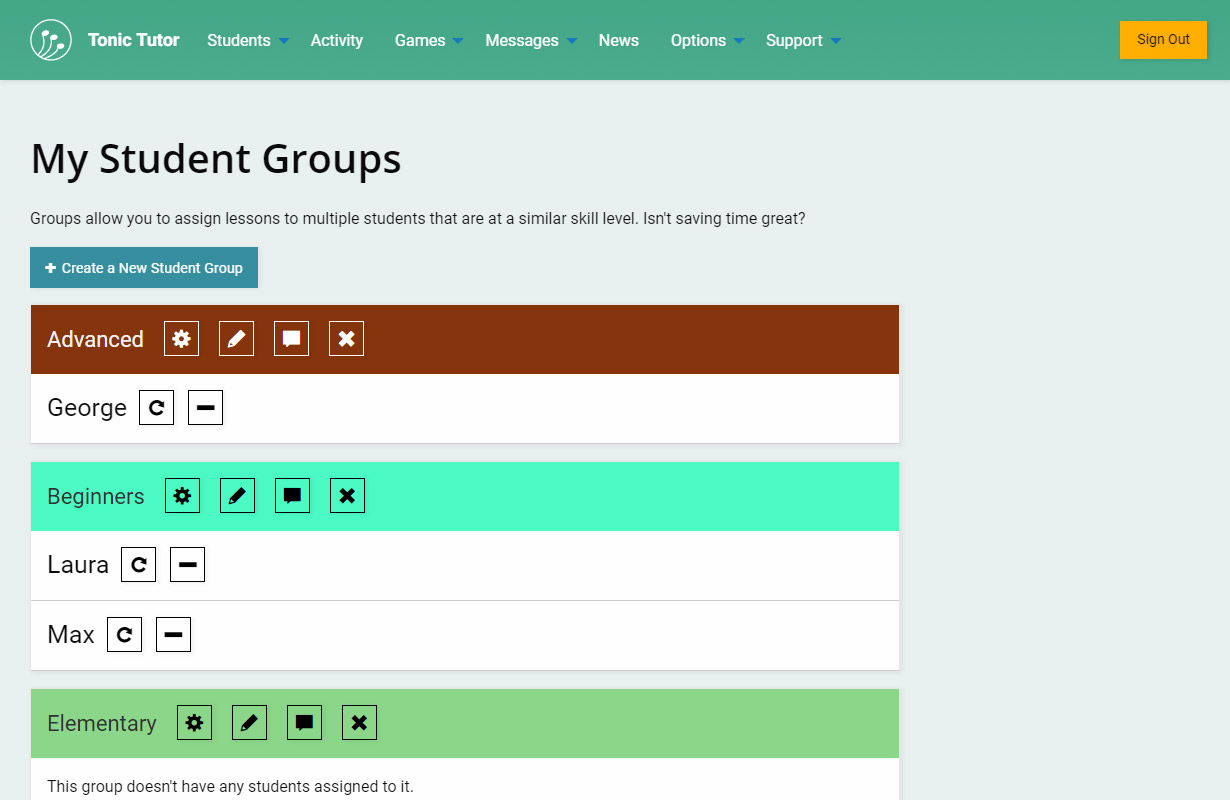Image resolution: width=1230 pixels, height=800 pixels.
Task: Create a New Student Group
Action: (x=144, y=268)
